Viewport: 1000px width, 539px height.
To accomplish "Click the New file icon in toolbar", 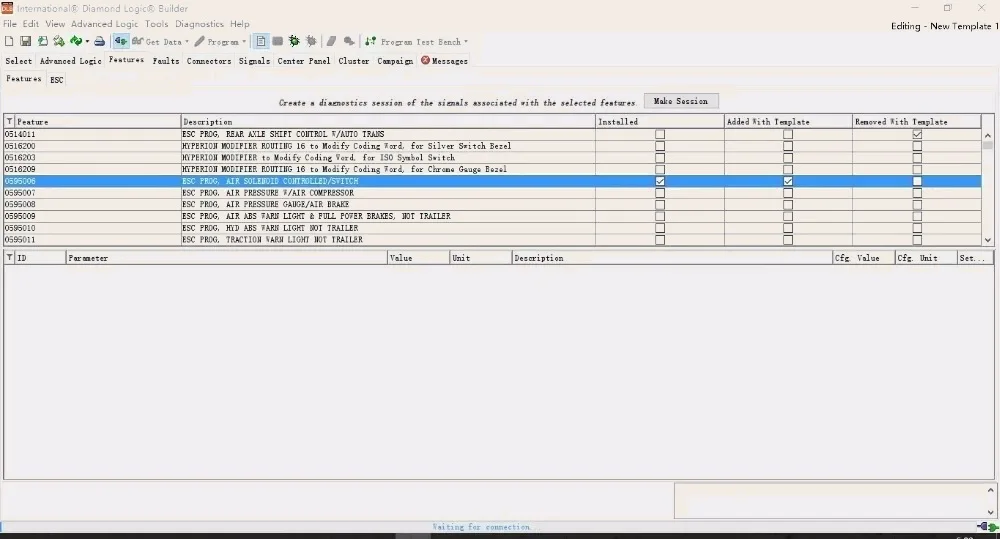I will click(9, 41).
